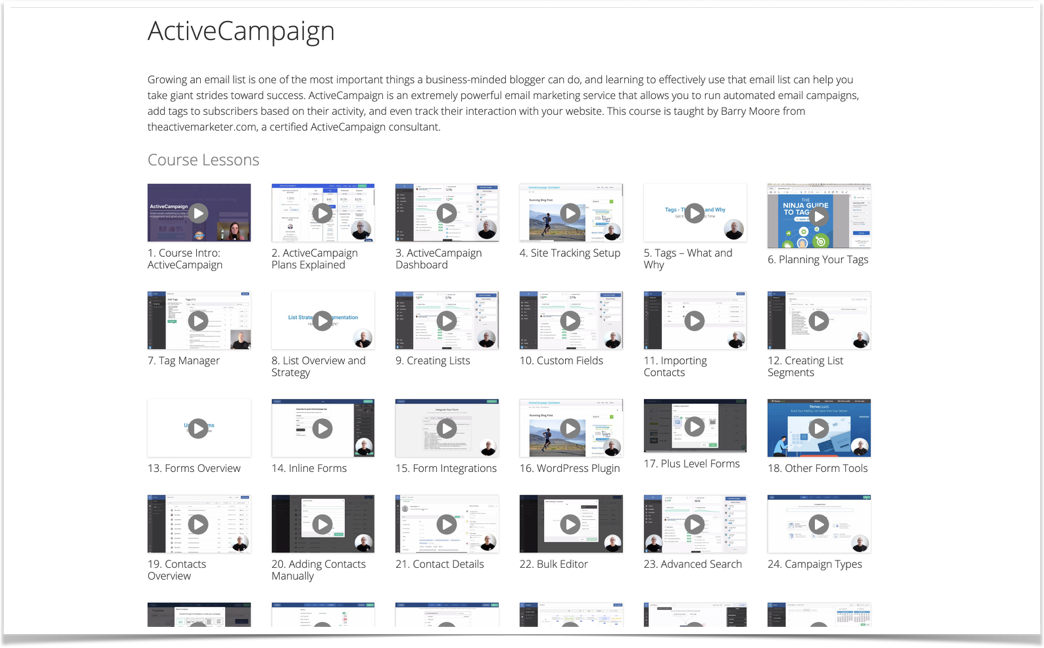Play the Inline Forms lesson video
The height and width of the screenshot is (648, 1044).
(x=322, y=428)
